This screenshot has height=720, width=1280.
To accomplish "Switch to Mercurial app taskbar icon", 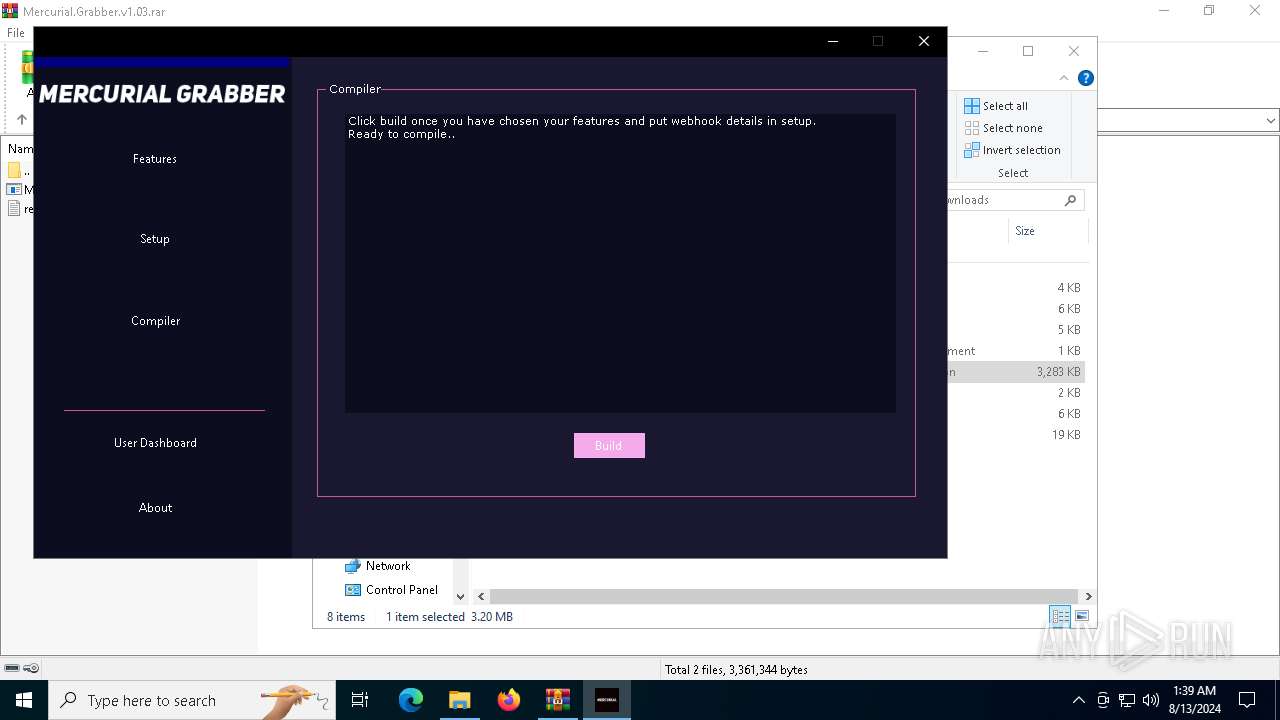I will tap(607, 700).
